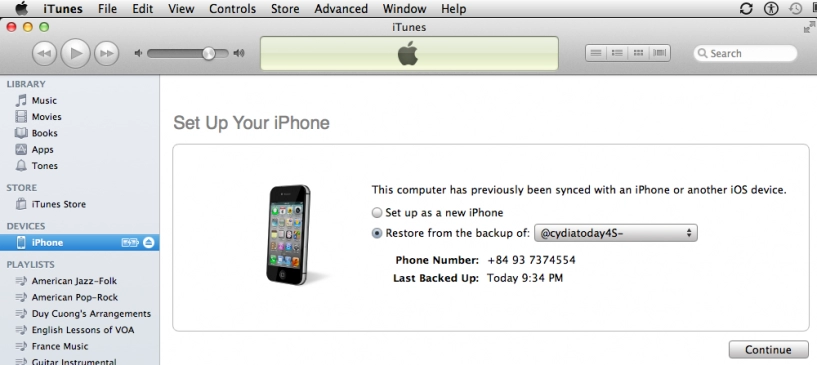This screenshot has width=817, height=365.
Task: Click the search magnifier icon
Action: [702, 53]
